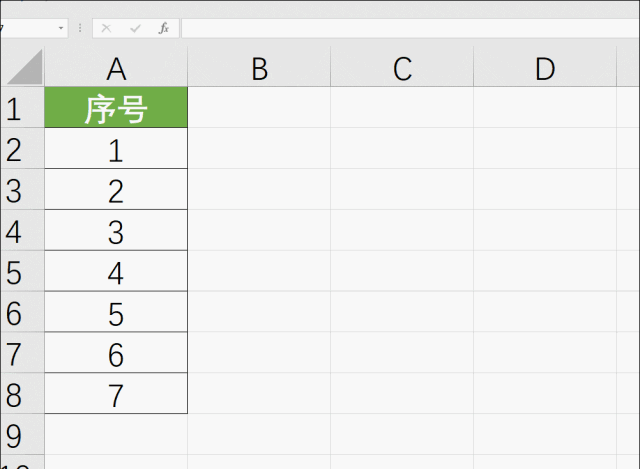
Task: Click the formula bar input field
Action: coord(411,28)
